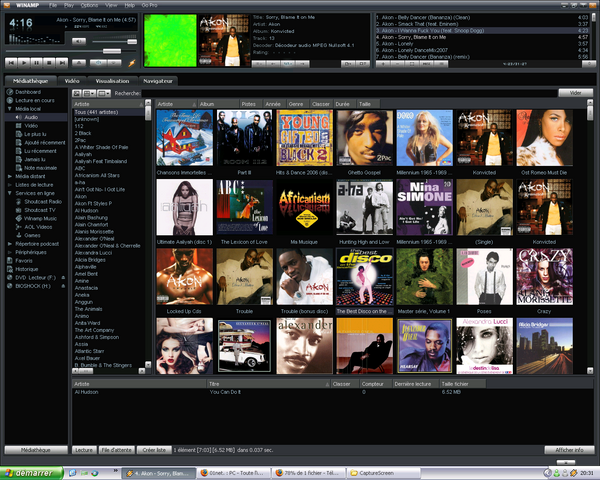Image resolution: width=600 pixels, height=480 pixels.
Task: Click the Médiathèque button at bottom
Action: [36, 450]
